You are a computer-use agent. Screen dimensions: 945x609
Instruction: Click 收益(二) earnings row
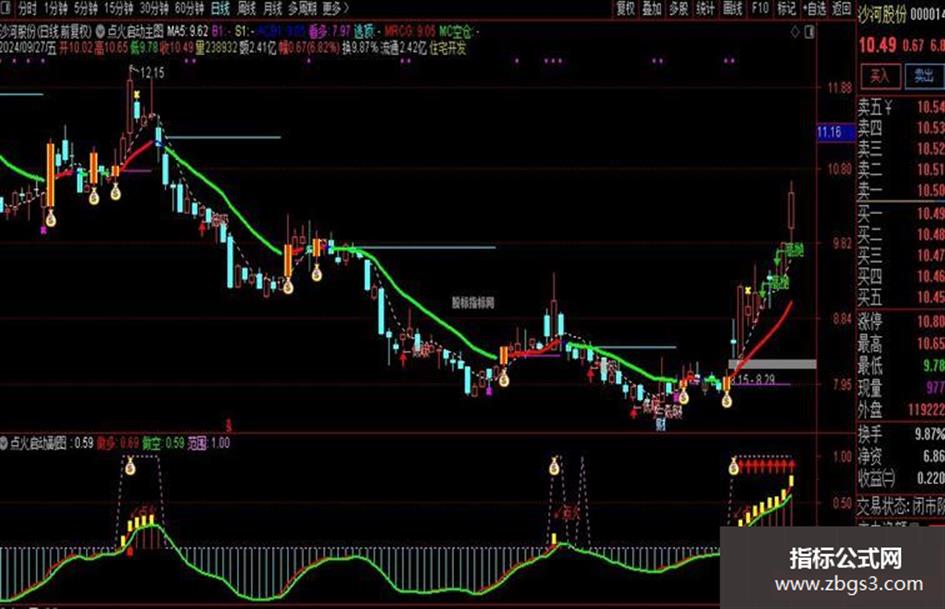pyautogui.click(x=901, y=478)
